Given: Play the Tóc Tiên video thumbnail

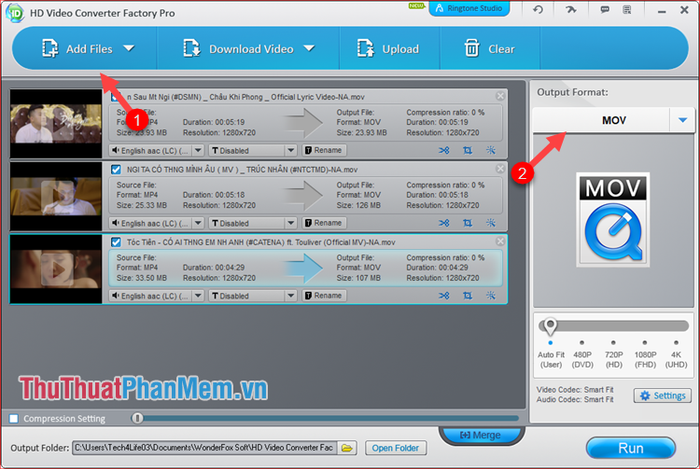Looking at the screenshot, I should click(x=56, y=269).
